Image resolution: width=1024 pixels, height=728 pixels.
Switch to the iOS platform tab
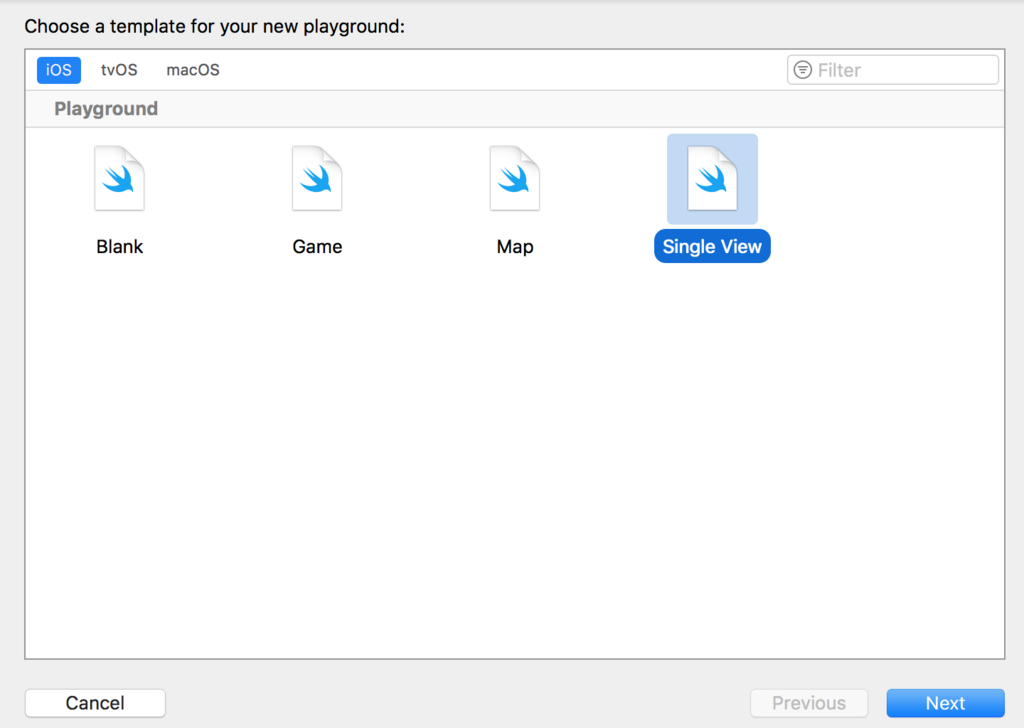click(59, 70)
